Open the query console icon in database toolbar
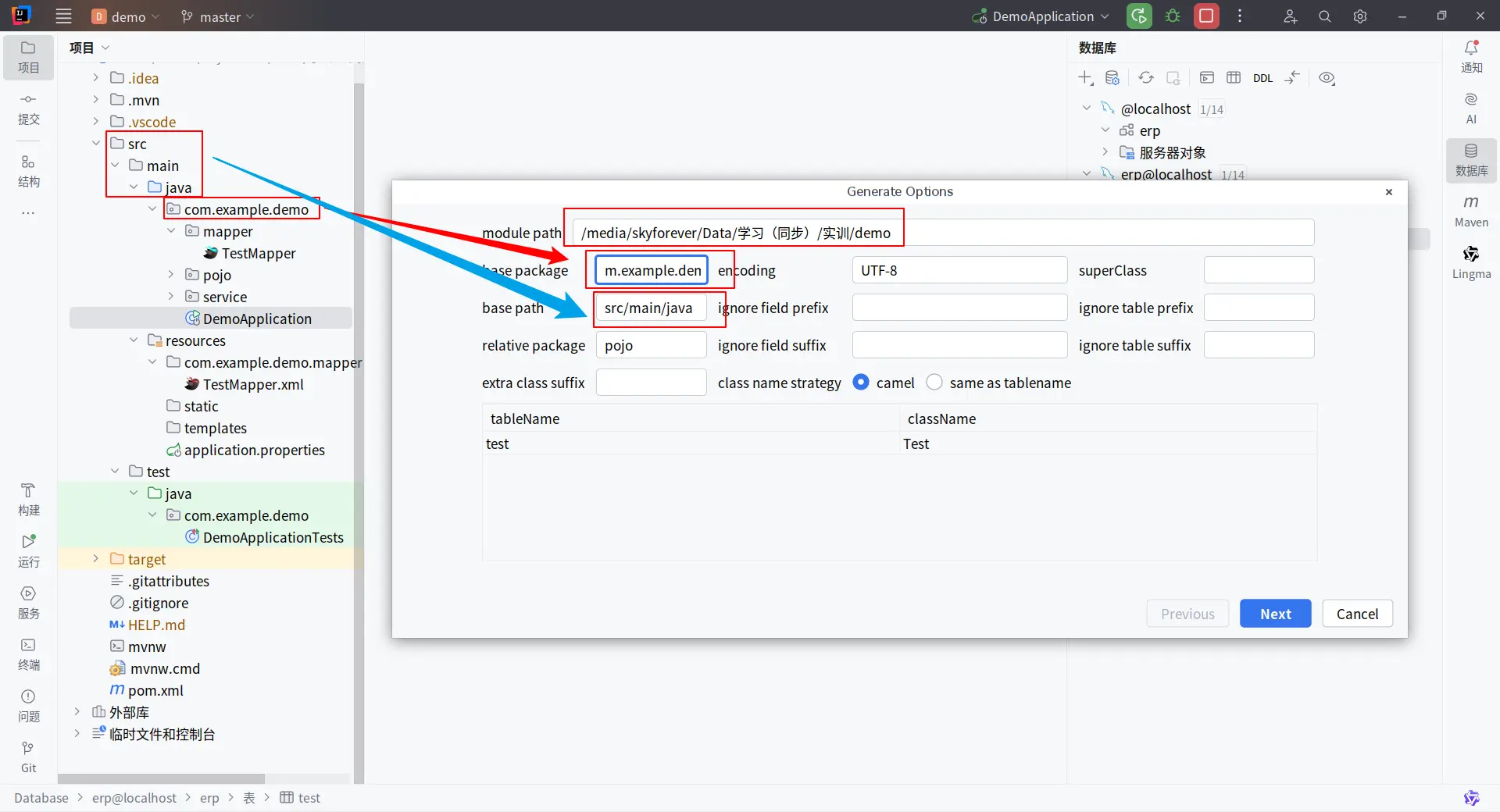The image size is (1500, 812). [x=1207, y=78]
